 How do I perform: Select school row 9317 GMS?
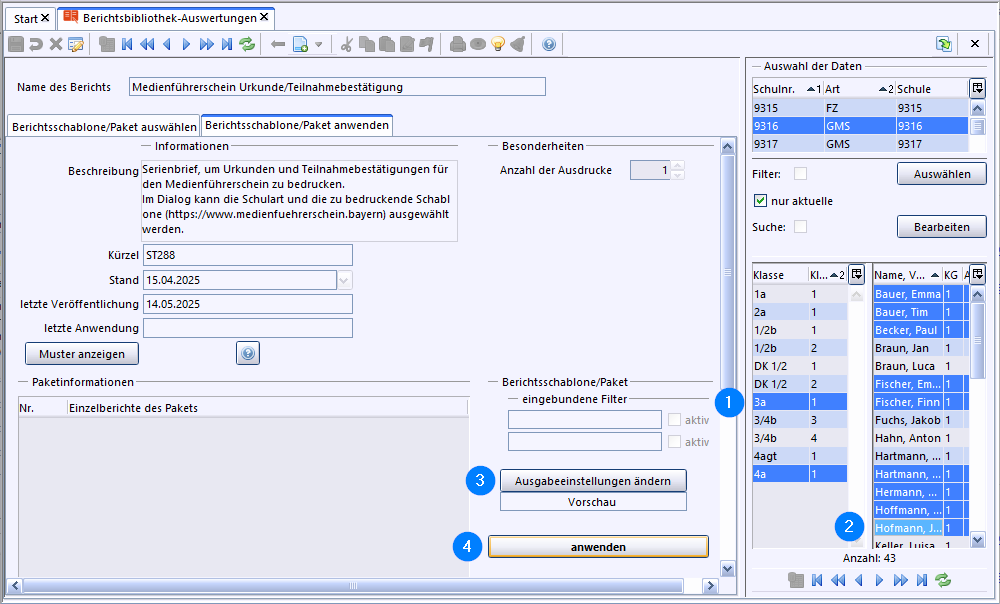860,144
